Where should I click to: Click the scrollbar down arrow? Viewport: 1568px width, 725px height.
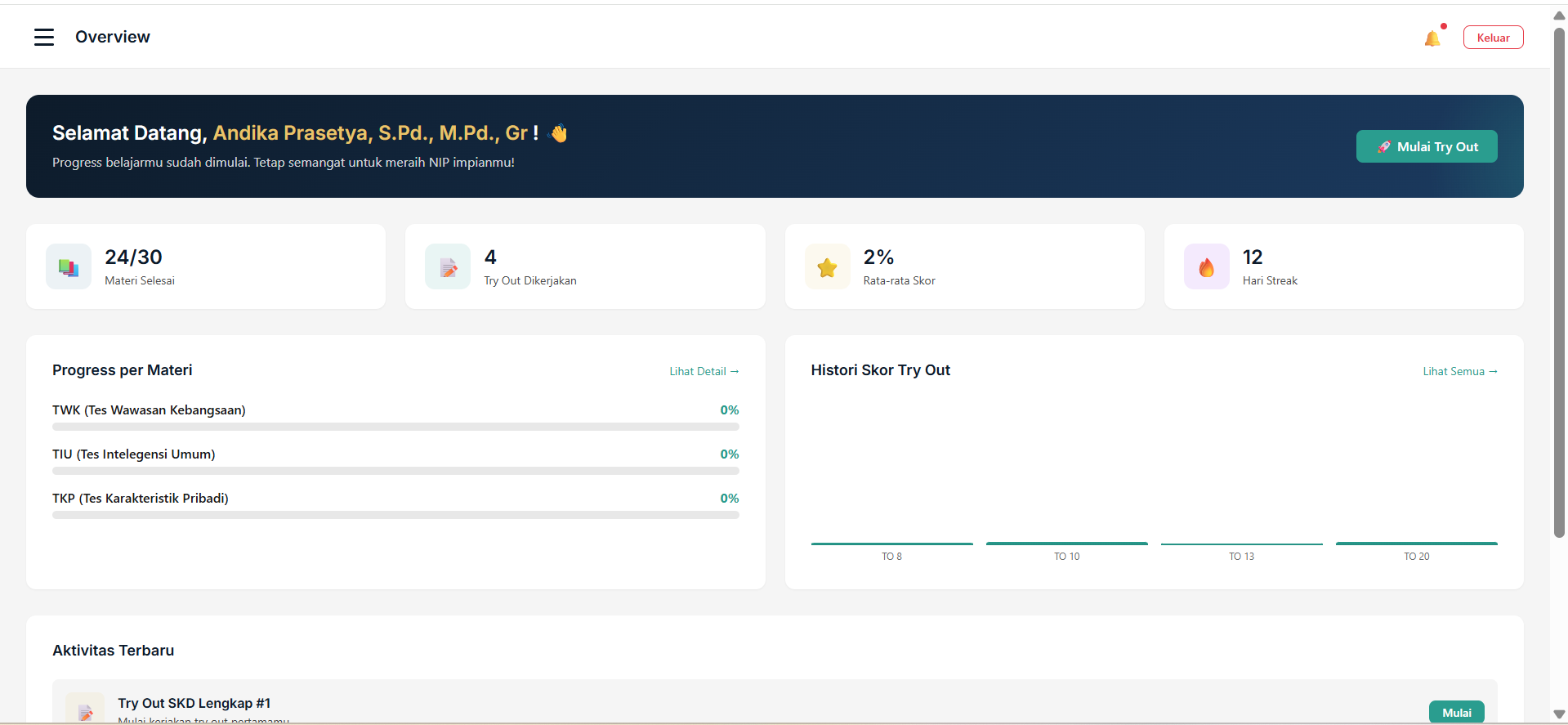(1559, 714)
